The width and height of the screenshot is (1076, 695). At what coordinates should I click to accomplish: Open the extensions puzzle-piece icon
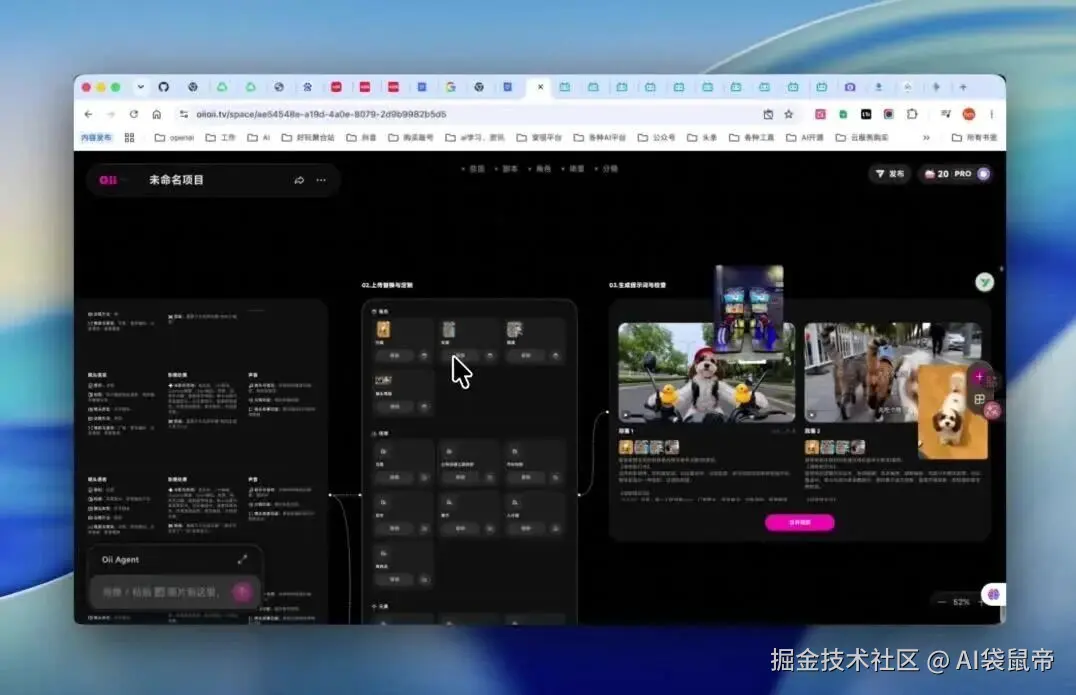click(912, 114)
